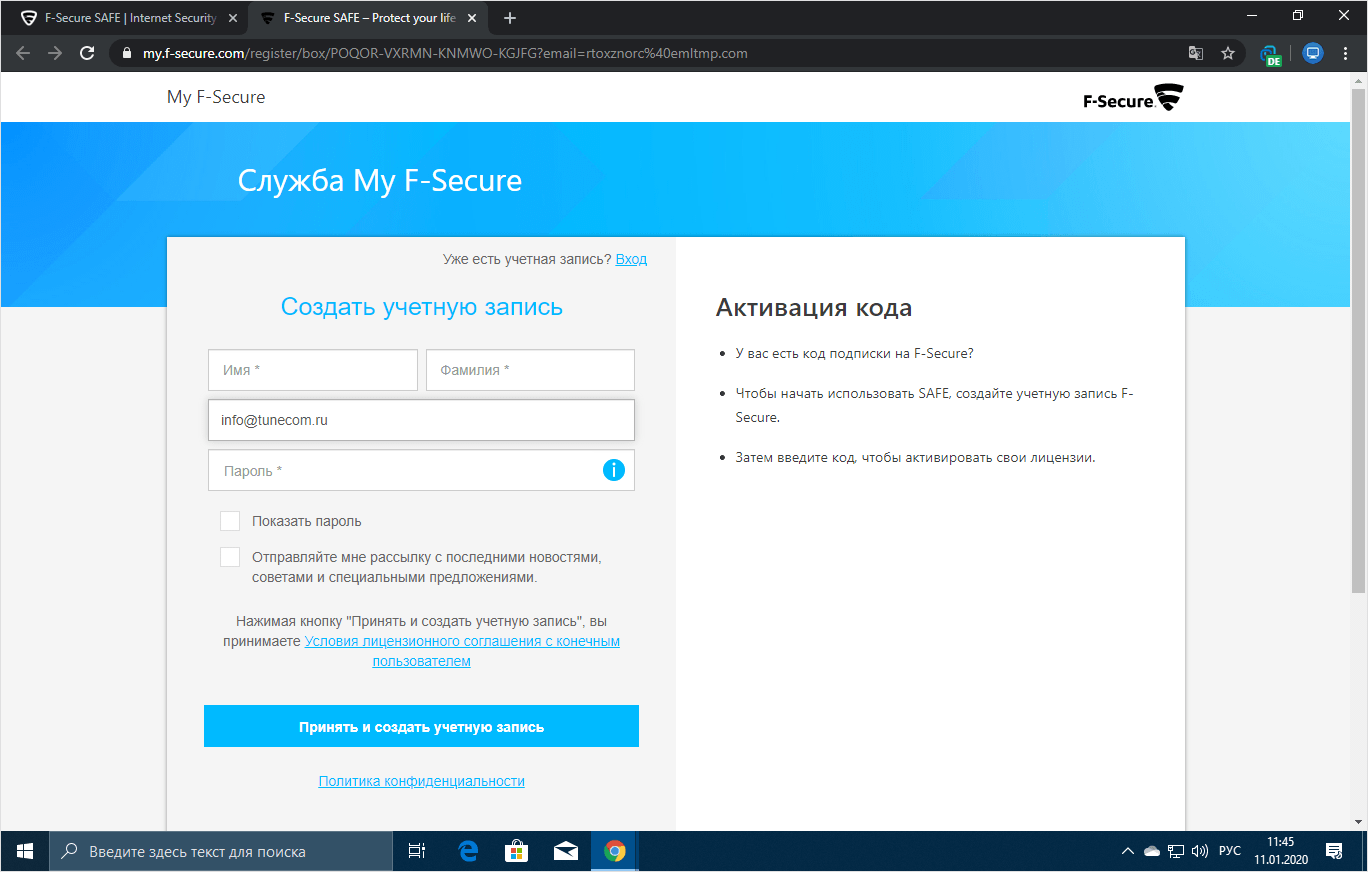Open a new browser tab
Image resolution: width=1368 pixels, height=872 pixels.
click(510, 18)
